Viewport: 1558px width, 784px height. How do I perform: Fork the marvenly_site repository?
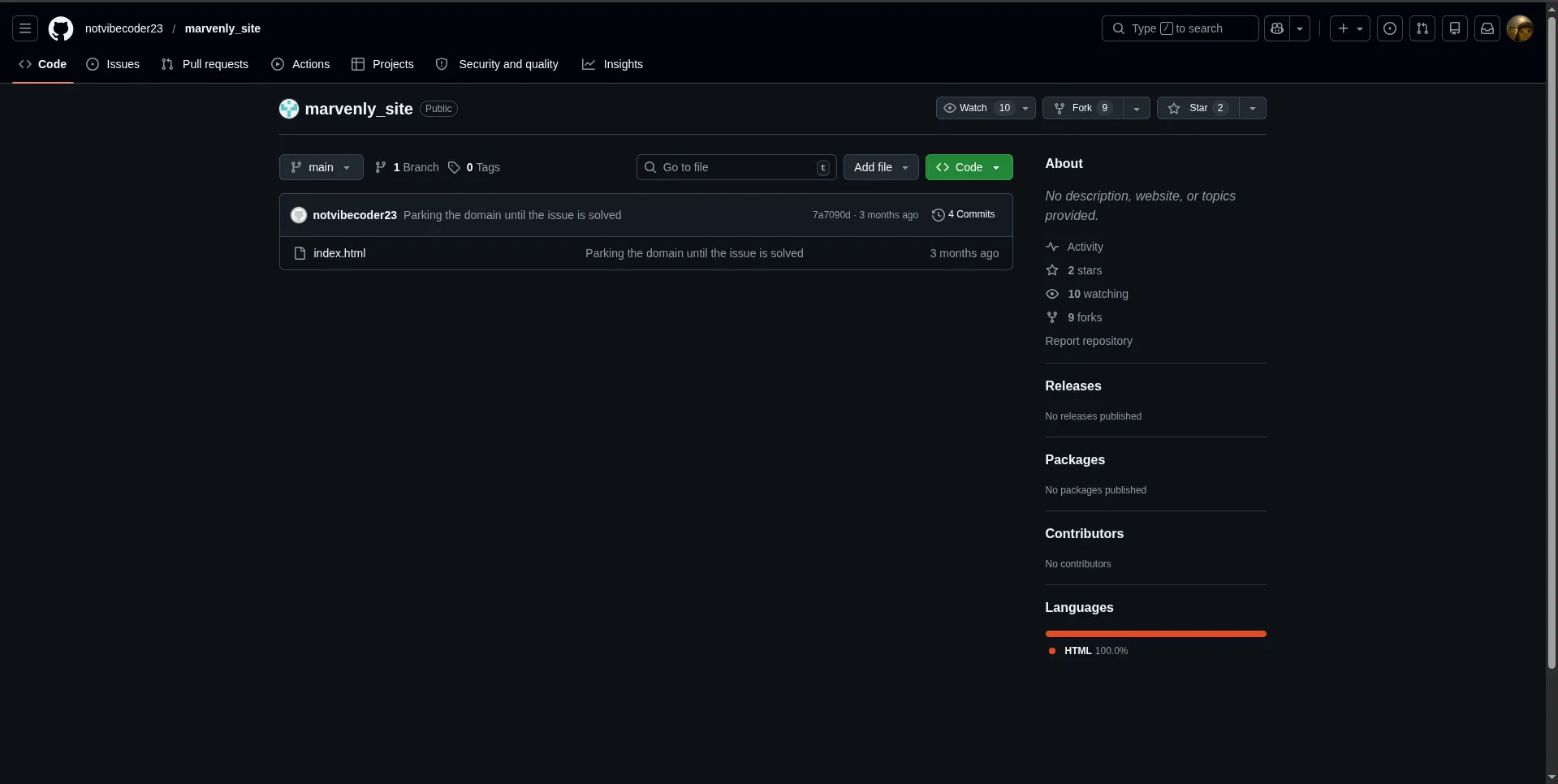point(1081,108)
